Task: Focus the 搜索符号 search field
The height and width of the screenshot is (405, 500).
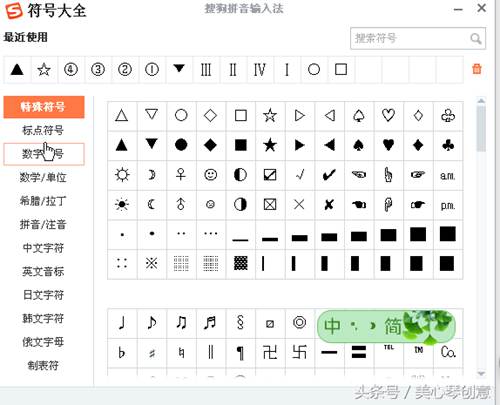Action: pyautogui.click(x=418, y=39)
